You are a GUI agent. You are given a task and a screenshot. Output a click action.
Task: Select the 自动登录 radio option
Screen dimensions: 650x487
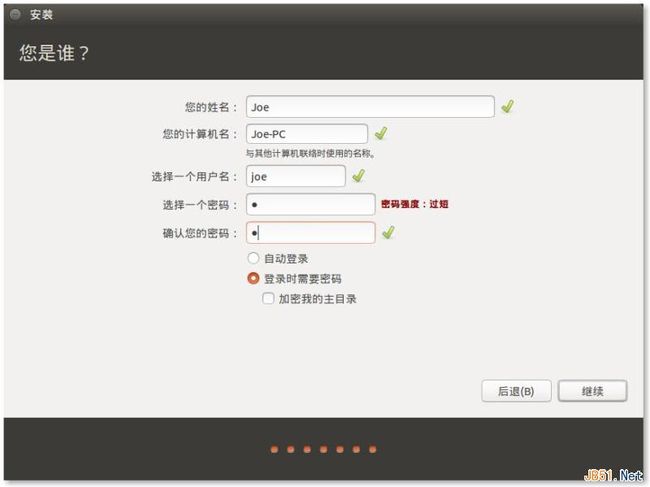click(253, 259)
